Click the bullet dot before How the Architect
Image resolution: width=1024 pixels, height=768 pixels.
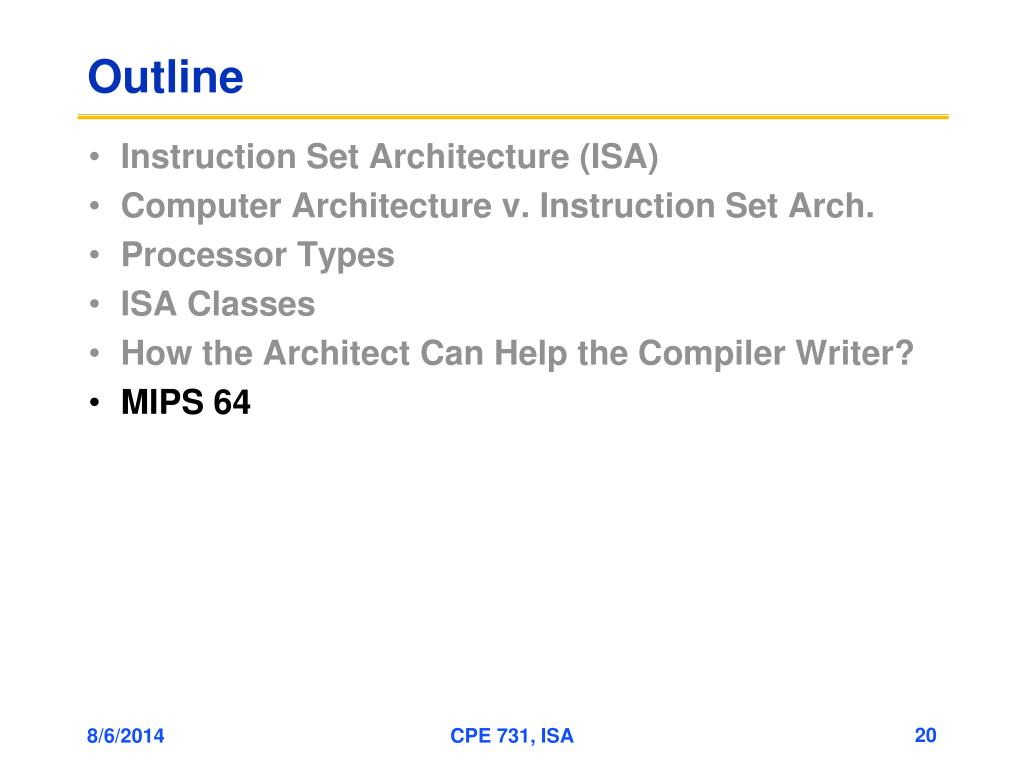[x=95, y=353]
